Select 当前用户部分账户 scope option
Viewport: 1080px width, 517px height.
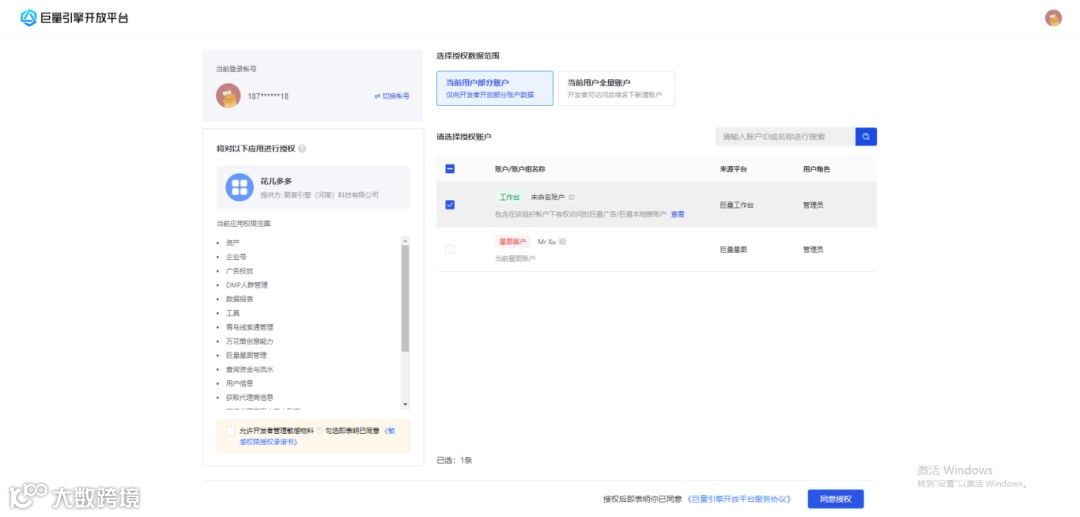click(x=495, y=88)
